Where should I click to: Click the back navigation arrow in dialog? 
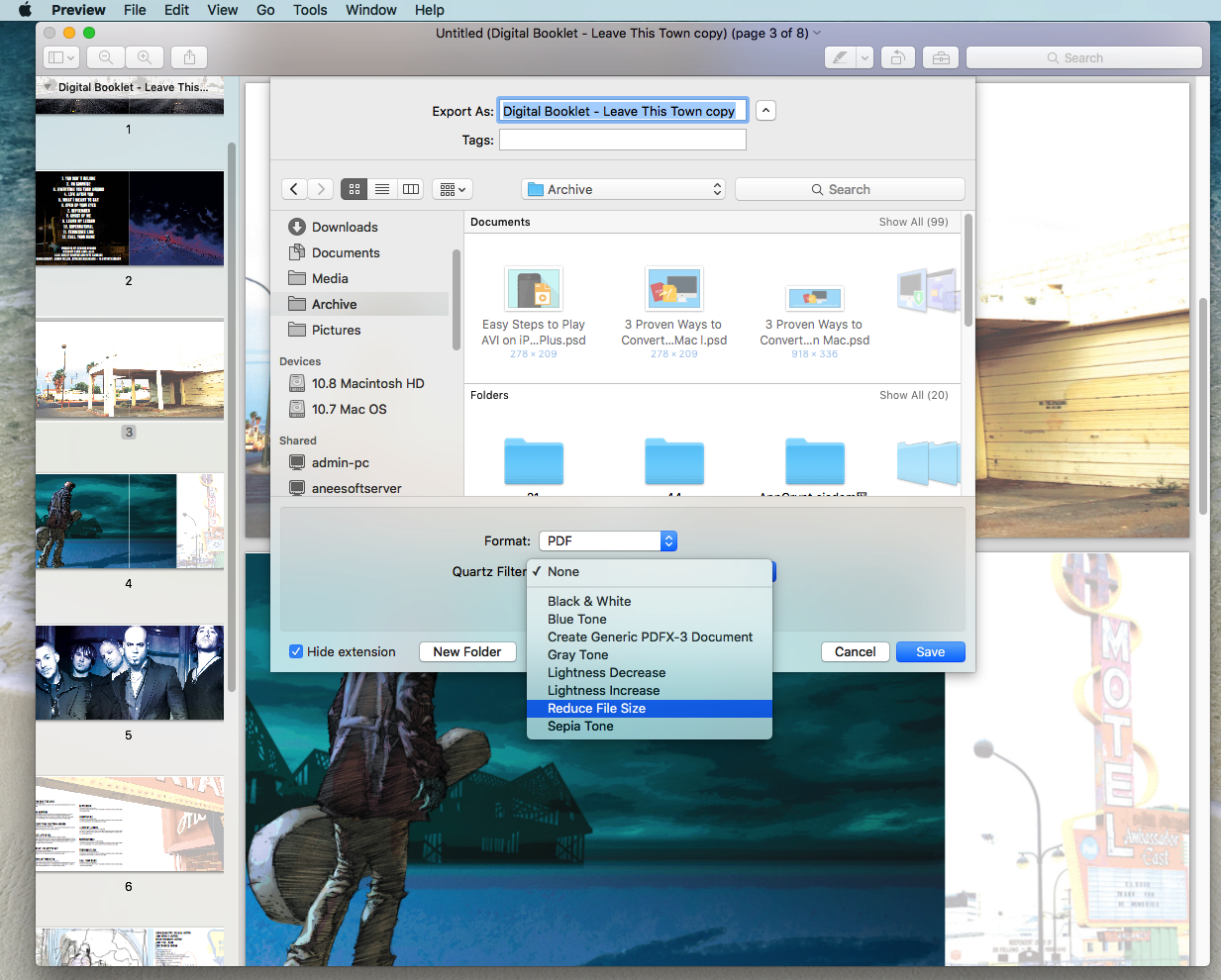(x=294, y=189)
